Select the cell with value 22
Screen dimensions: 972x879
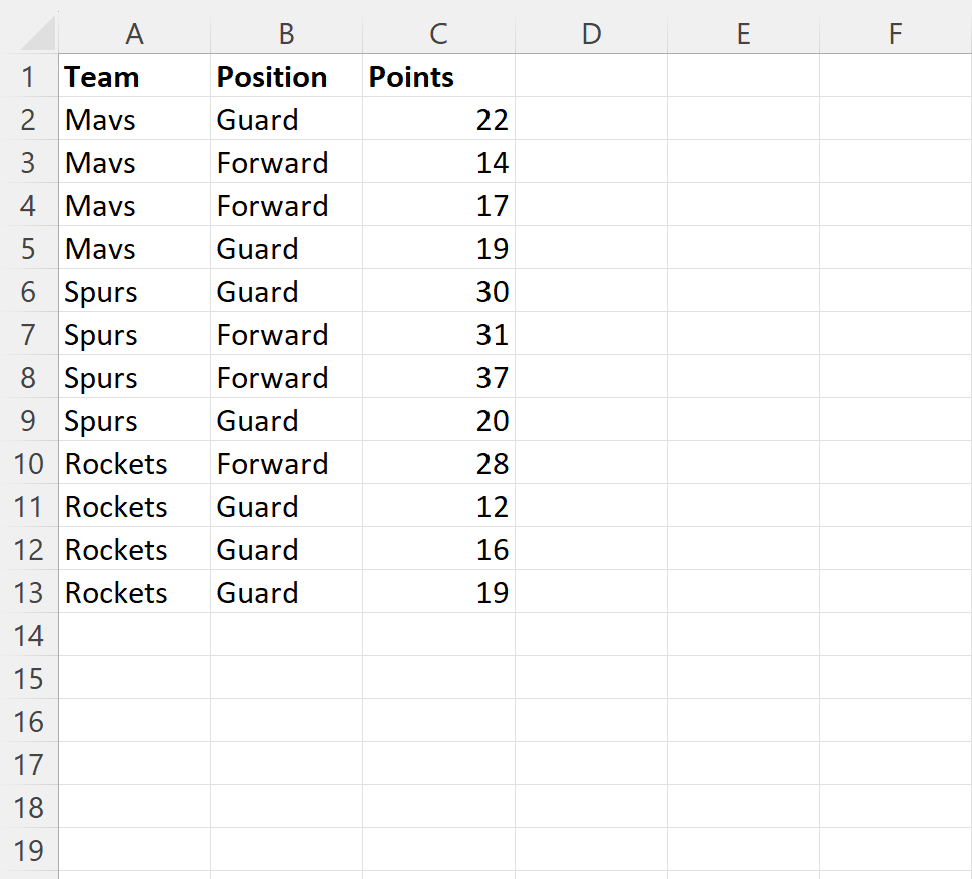(438, 120)
